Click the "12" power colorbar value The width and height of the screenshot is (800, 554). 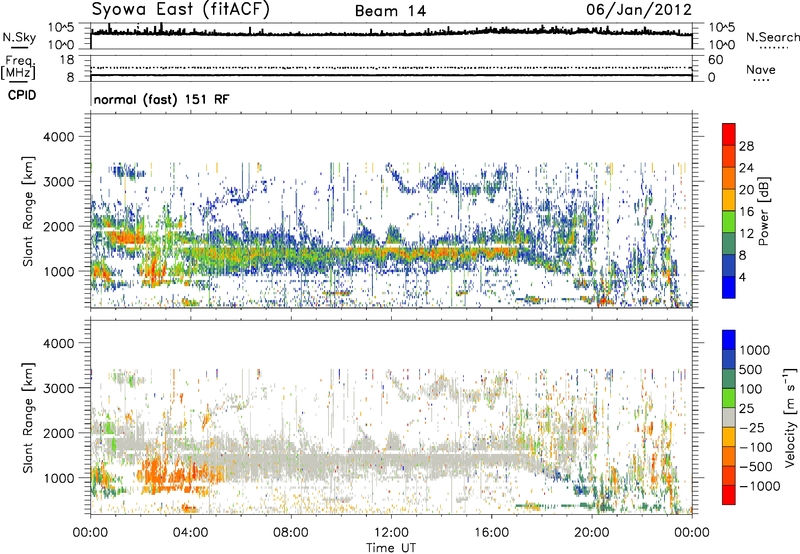(x=746, y=234)
